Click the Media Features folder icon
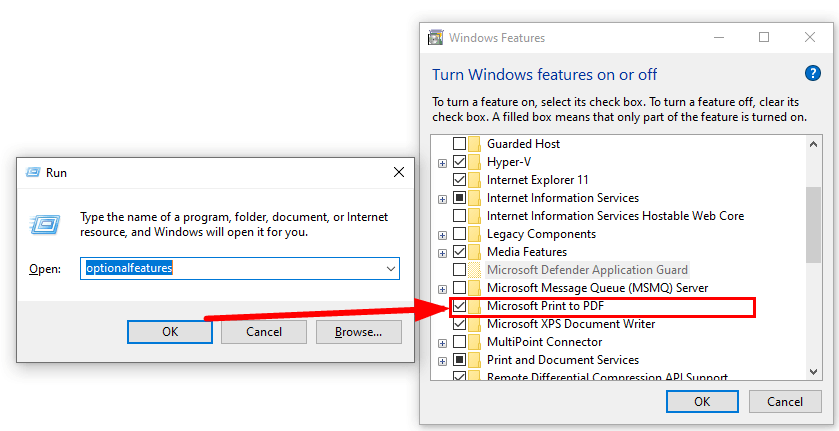This screenshot has width=839, height=431. click(x=474, y=252)
